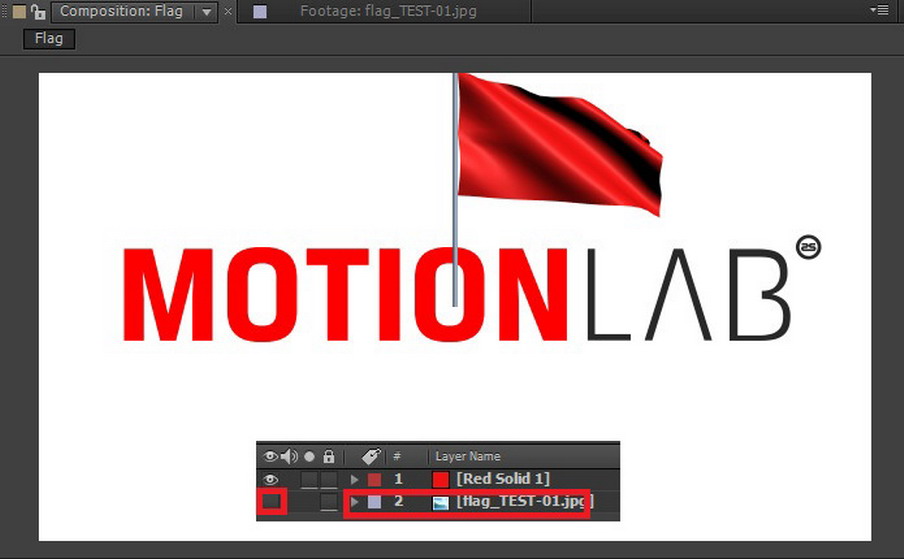Click layer number 2 in timeline
The height and width of the screenshot is (559, 904).
coord(398,501)
